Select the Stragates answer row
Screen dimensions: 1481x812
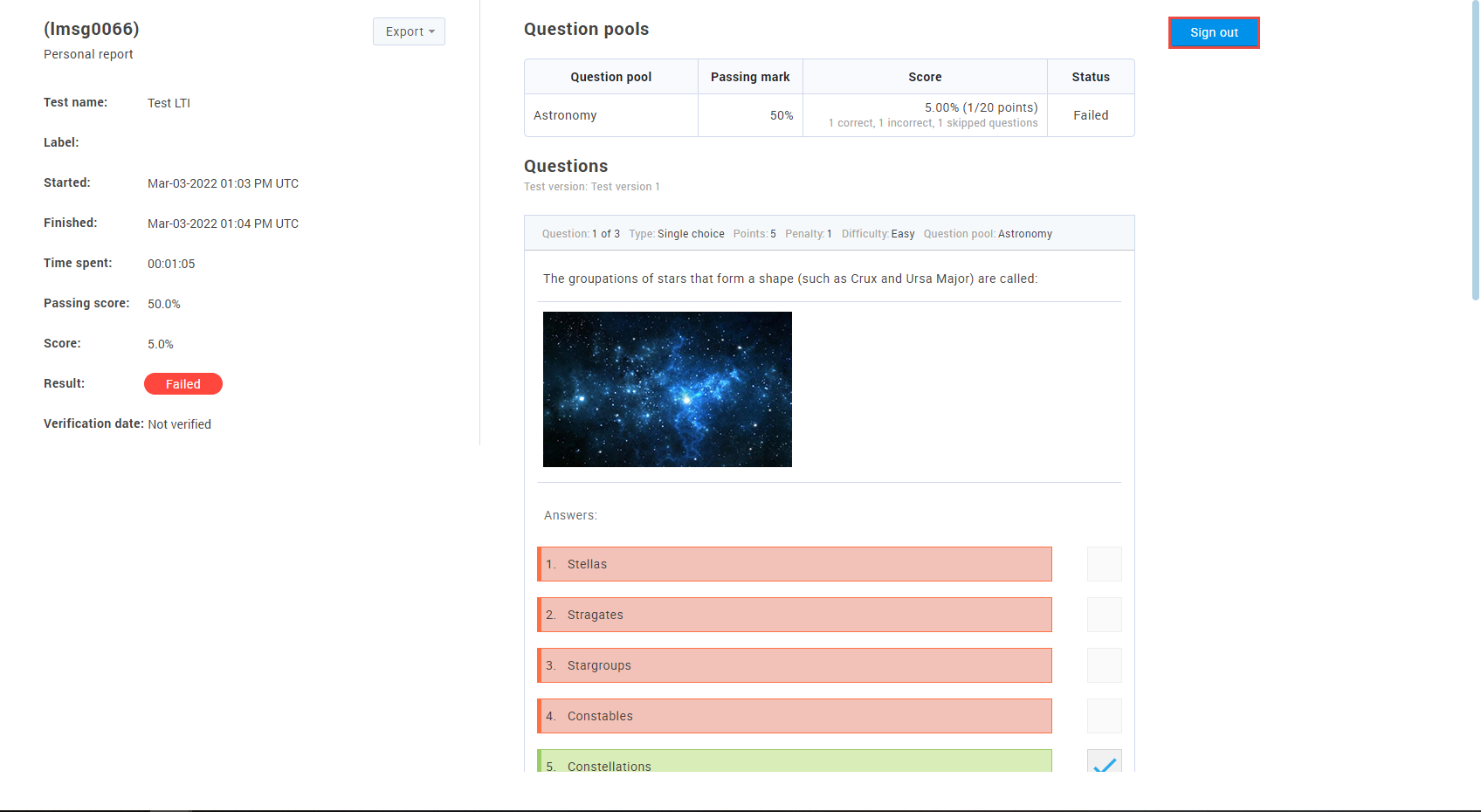point(795,615)
